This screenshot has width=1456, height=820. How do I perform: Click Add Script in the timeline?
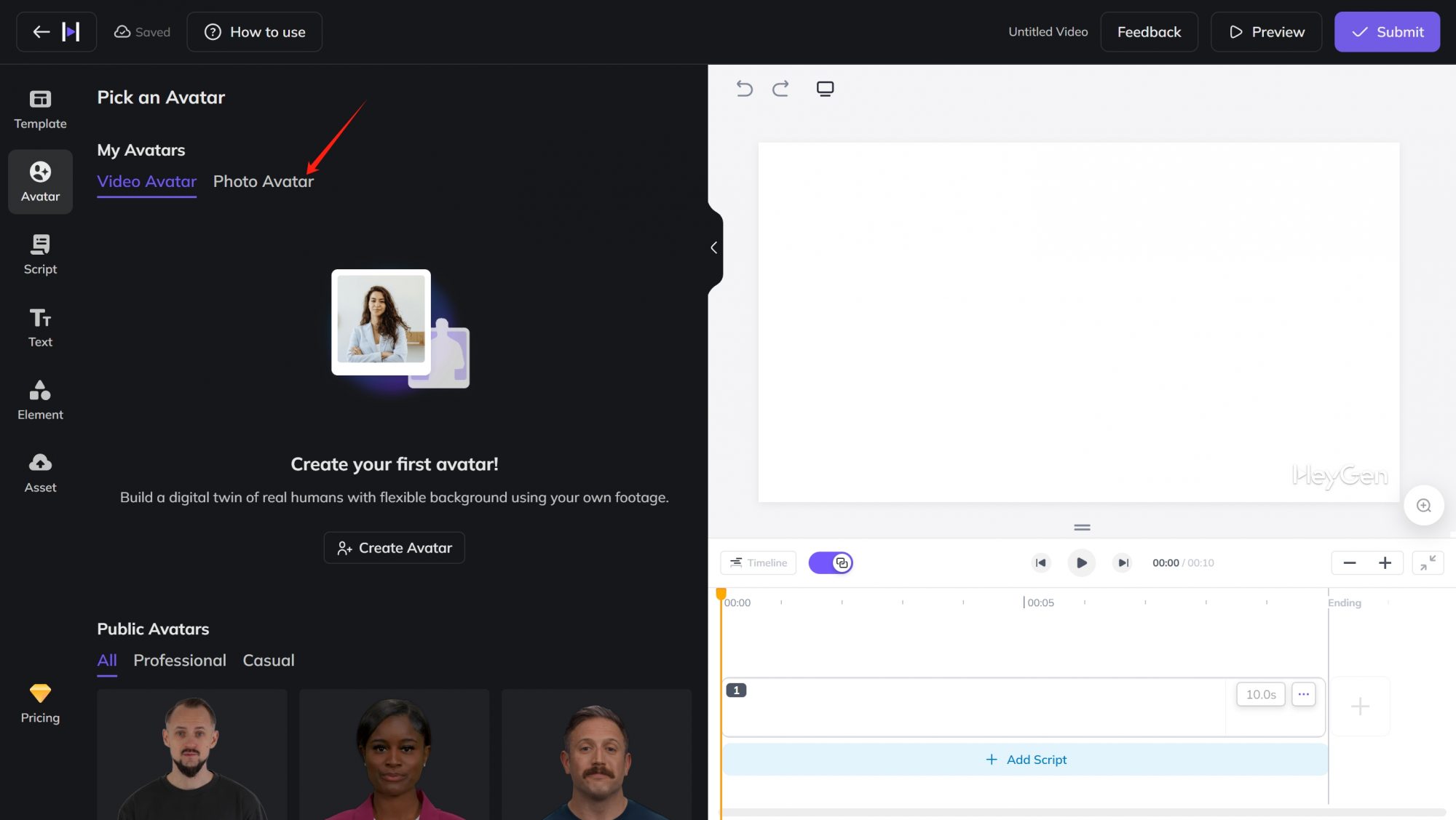click(x=1025, y=760)
